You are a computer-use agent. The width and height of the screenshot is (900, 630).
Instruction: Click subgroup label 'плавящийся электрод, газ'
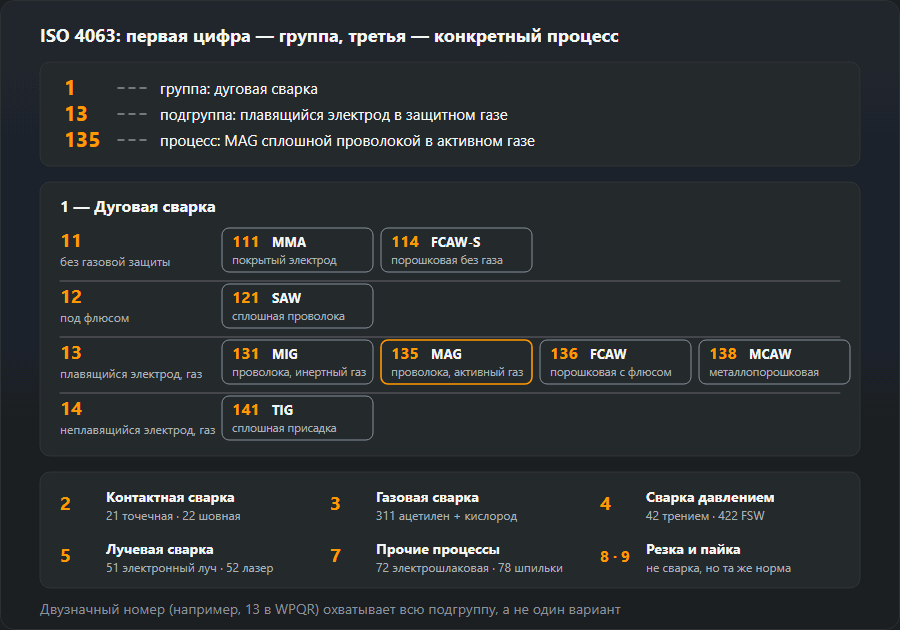pos(131,374)
